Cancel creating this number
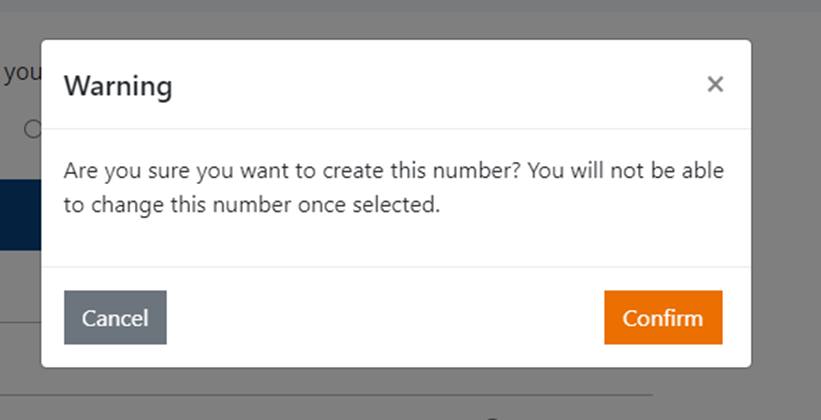This screenshot has height=420, width=821. point(115,318)
